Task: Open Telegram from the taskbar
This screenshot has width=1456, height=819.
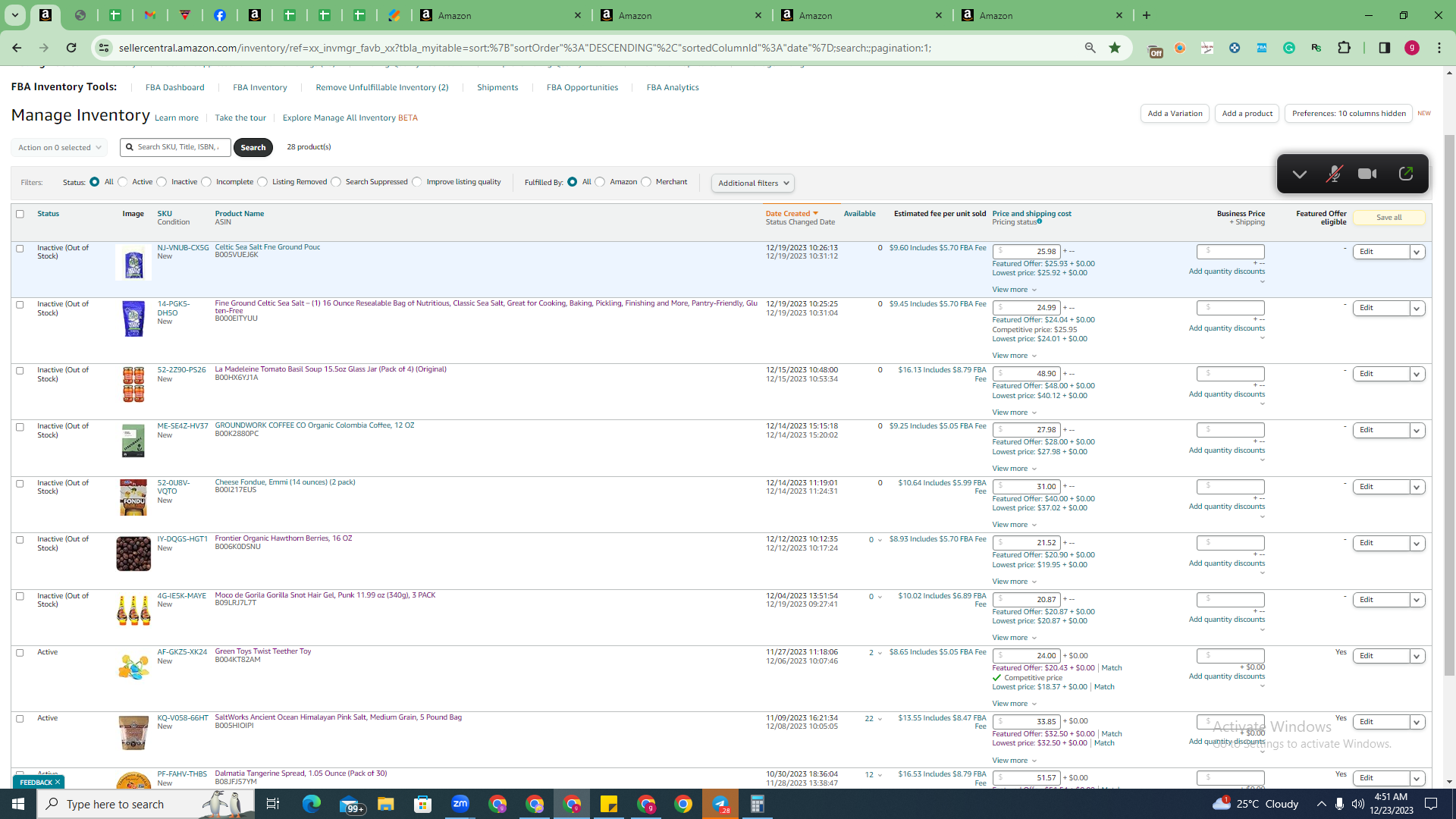Action: 720,804
